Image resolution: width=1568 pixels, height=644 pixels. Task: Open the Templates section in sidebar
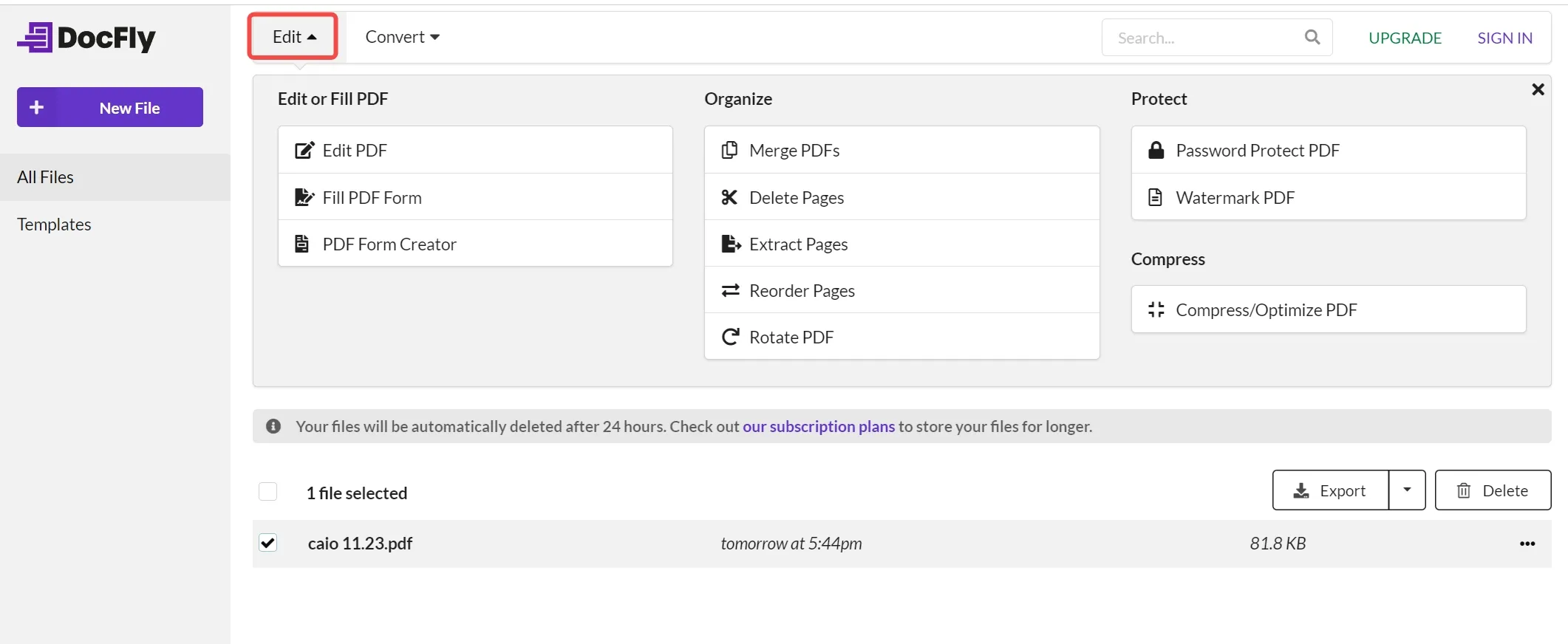coord(54,225)
